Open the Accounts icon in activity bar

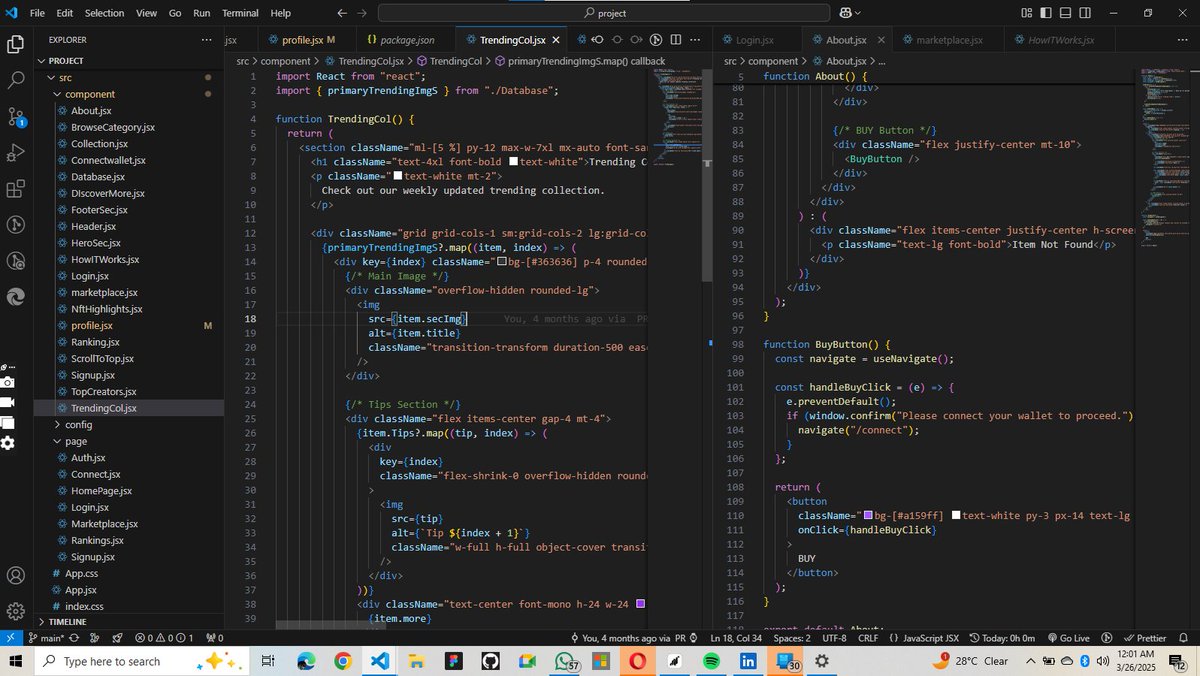16,576
